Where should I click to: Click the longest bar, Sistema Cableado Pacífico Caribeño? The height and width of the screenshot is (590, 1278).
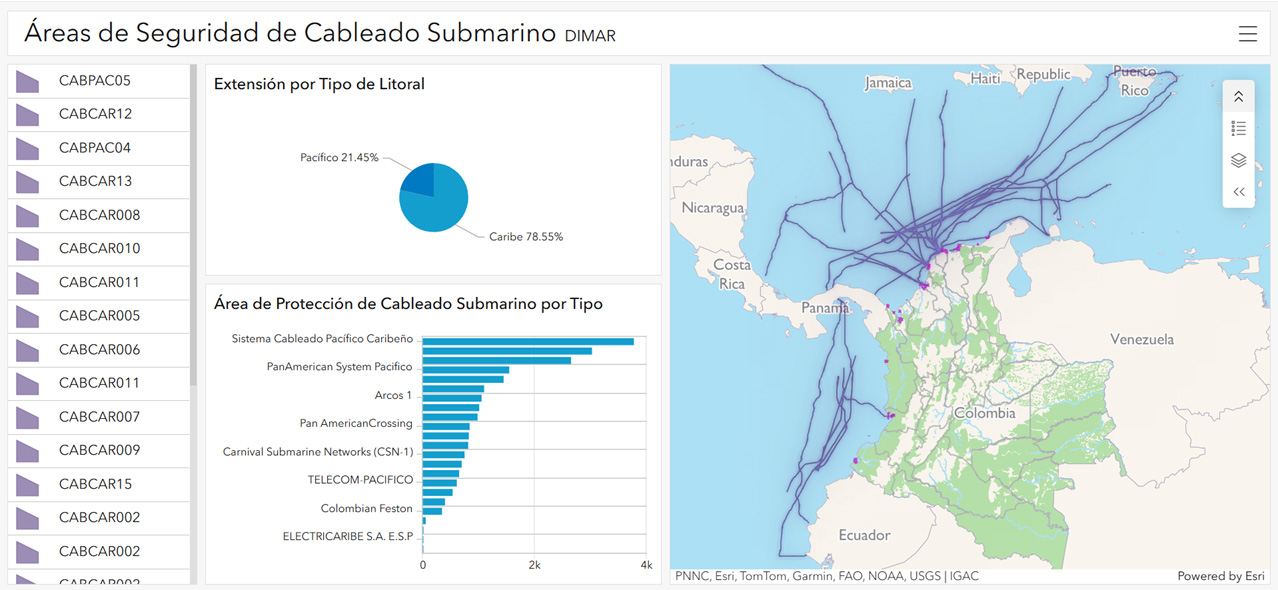click(527, 341)
